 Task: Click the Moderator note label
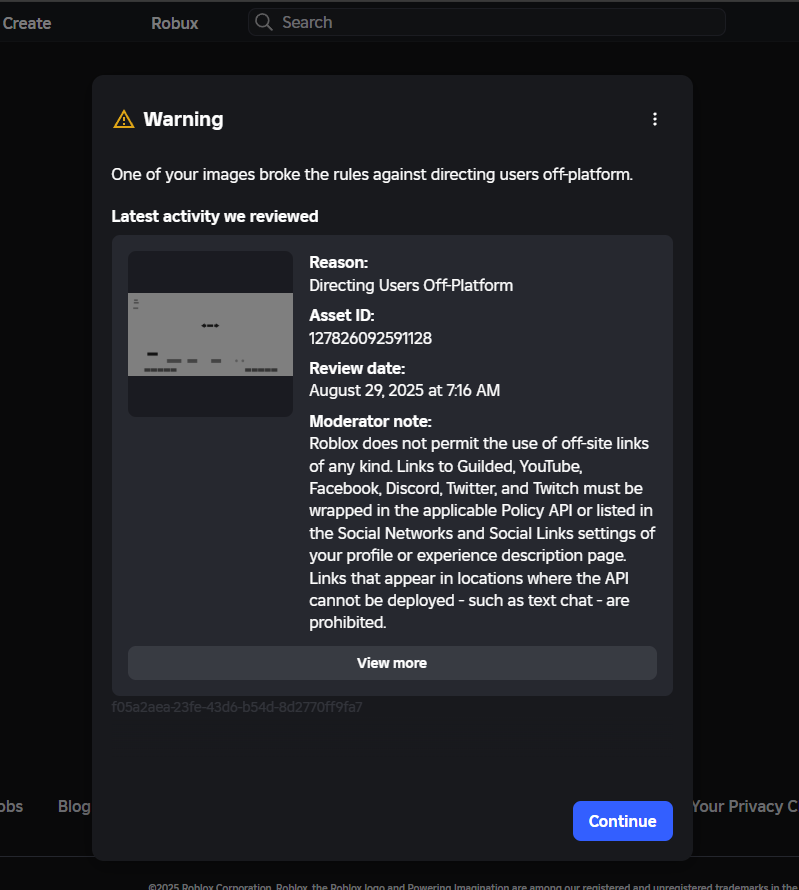pos(371,421)
